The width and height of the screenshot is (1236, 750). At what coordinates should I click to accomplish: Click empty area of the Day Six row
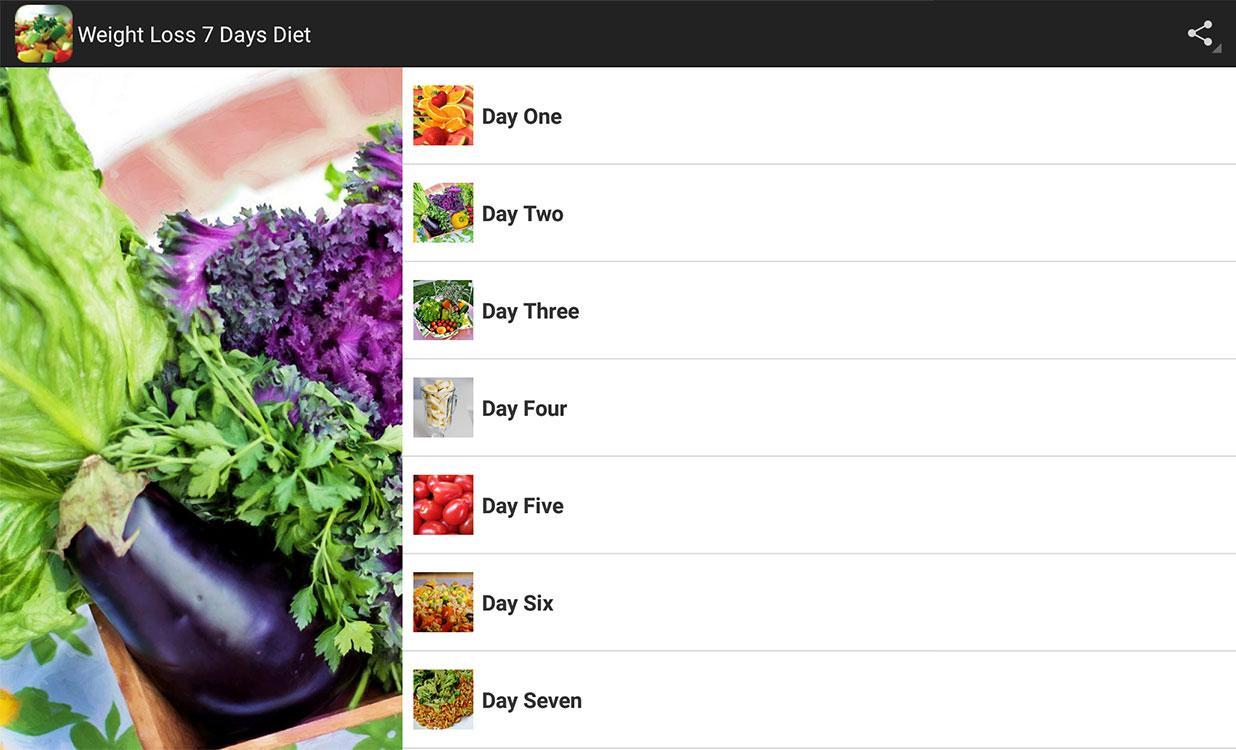(900, 603)
